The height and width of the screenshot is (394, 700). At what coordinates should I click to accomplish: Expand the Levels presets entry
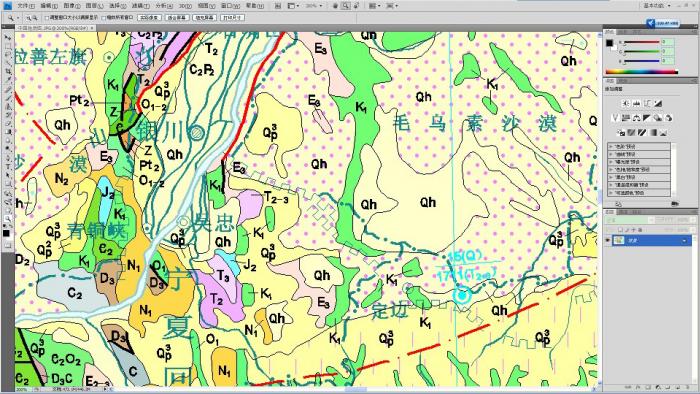point(639,146)
